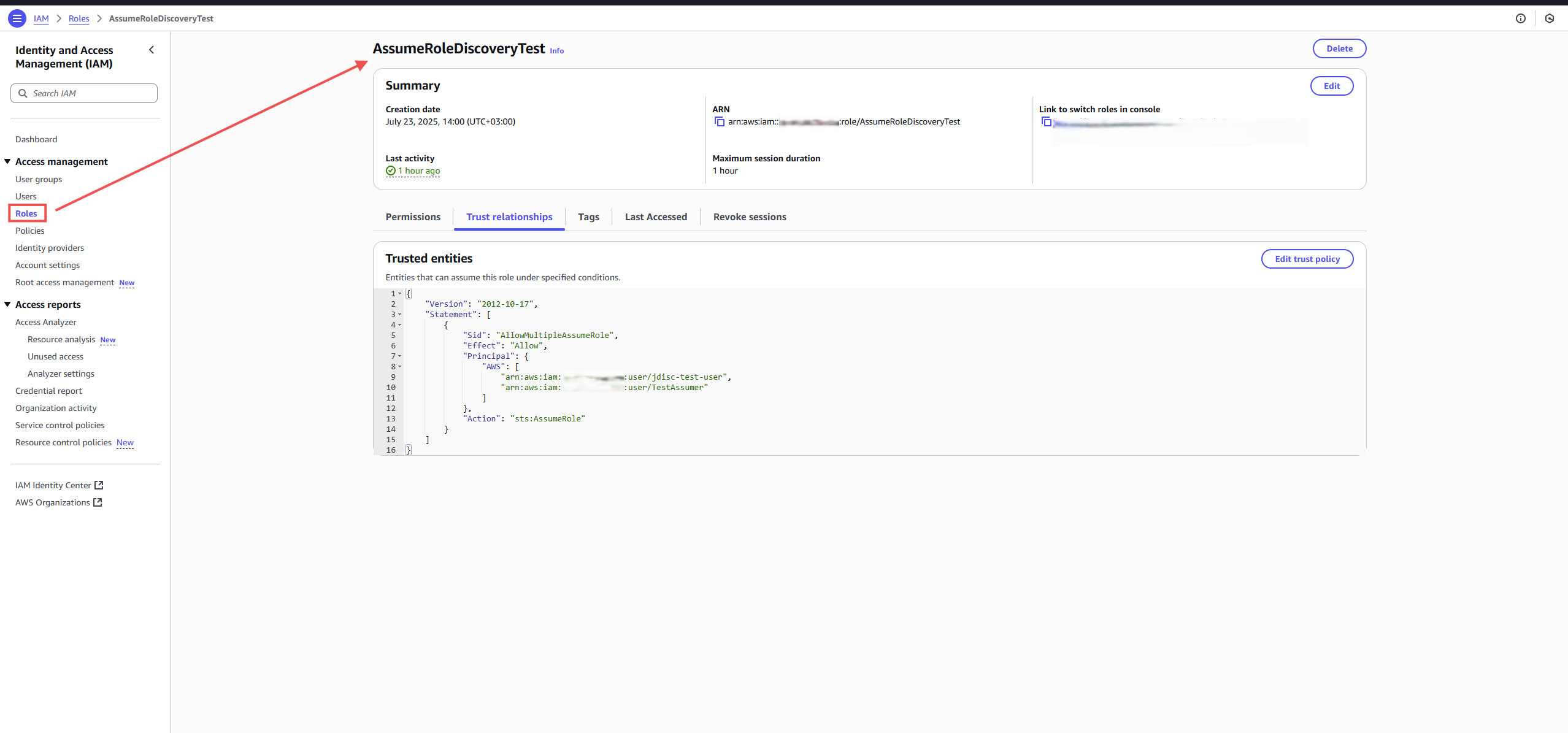This screenshot has height=733, width=1568.
Task: Copy the role ARN using the copy icon
Action: click(718, 121)
